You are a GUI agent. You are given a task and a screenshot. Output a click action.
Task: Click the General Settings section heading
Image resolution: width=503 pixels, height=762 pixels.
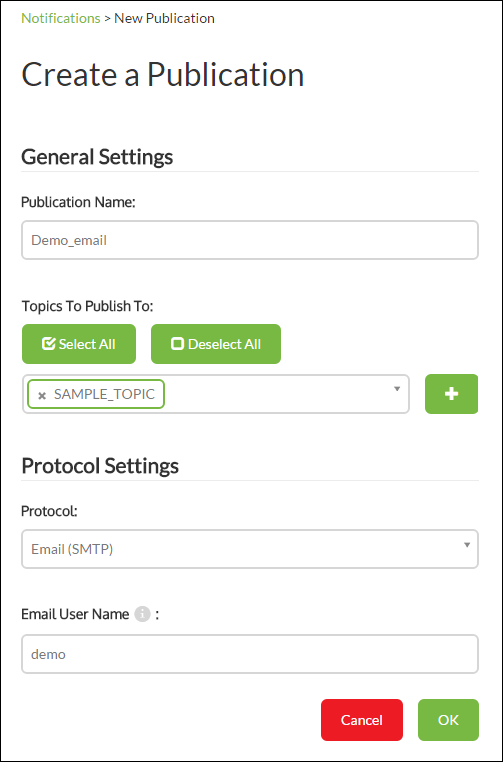[97, 156]
